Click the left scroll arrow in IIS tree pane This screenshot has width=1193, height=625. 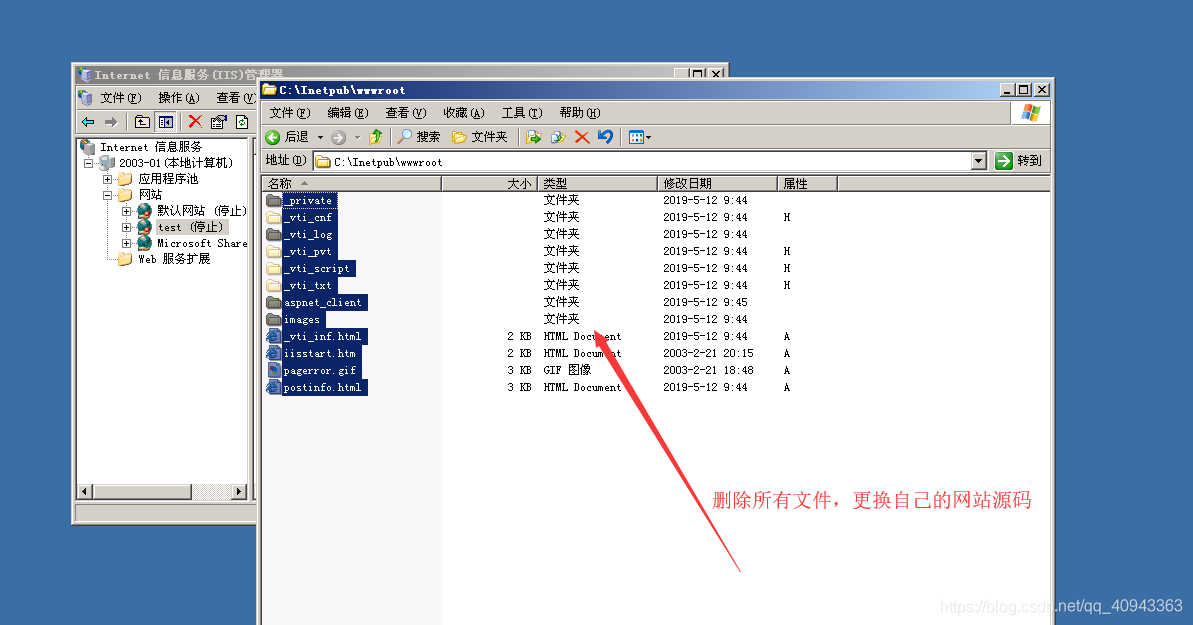pyautogui.click(x=85, y=492)
